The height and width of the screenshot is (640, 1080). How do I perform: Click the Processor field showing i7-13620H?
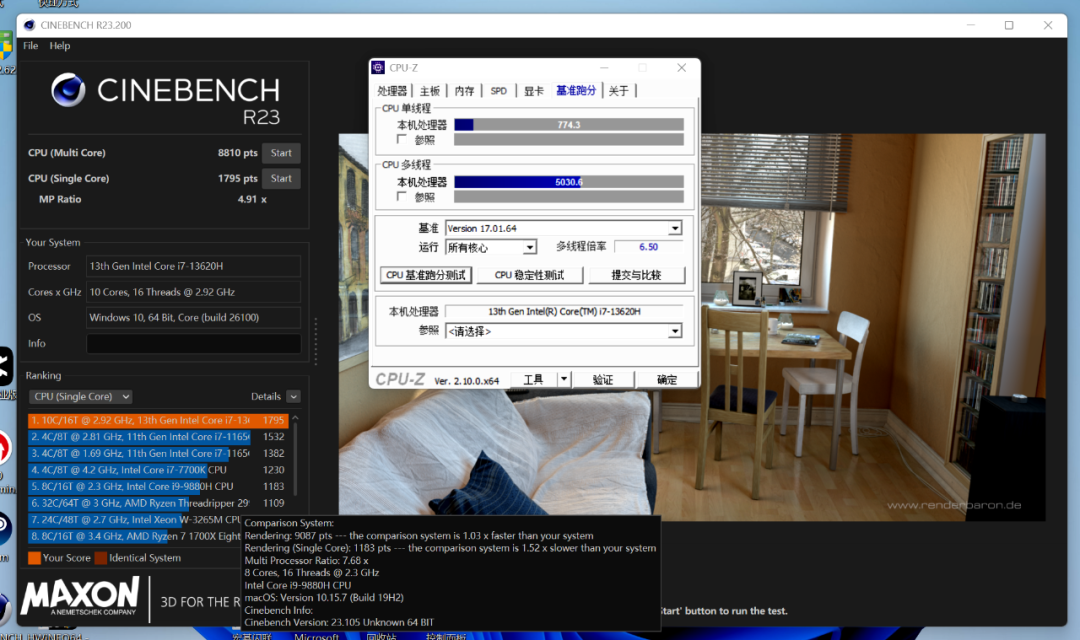pyautogui.click(x=194, y=266)
